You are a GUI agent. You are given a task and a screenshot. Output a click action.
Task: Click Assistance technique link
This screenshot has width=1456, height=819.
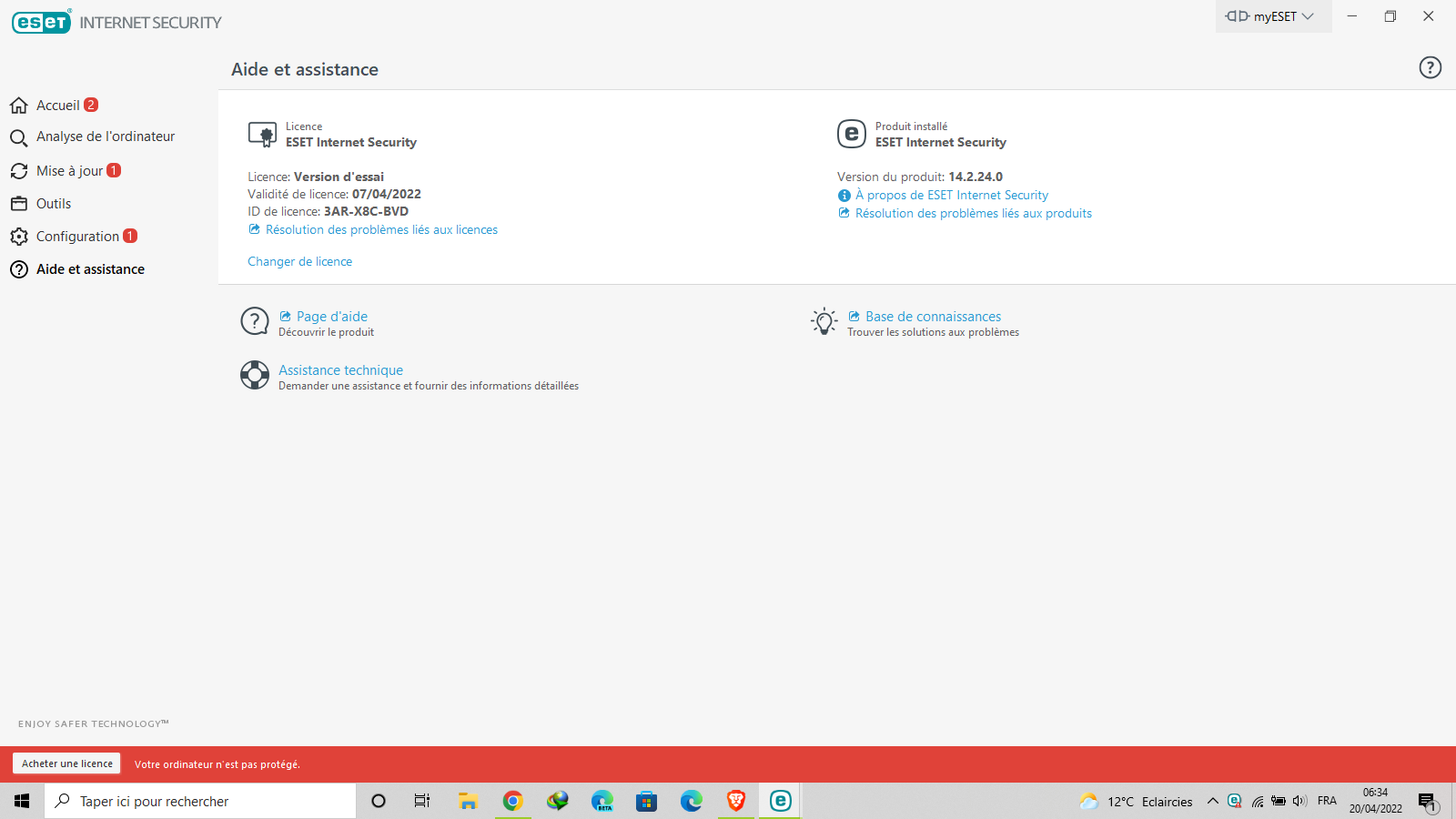click(340, 370)
